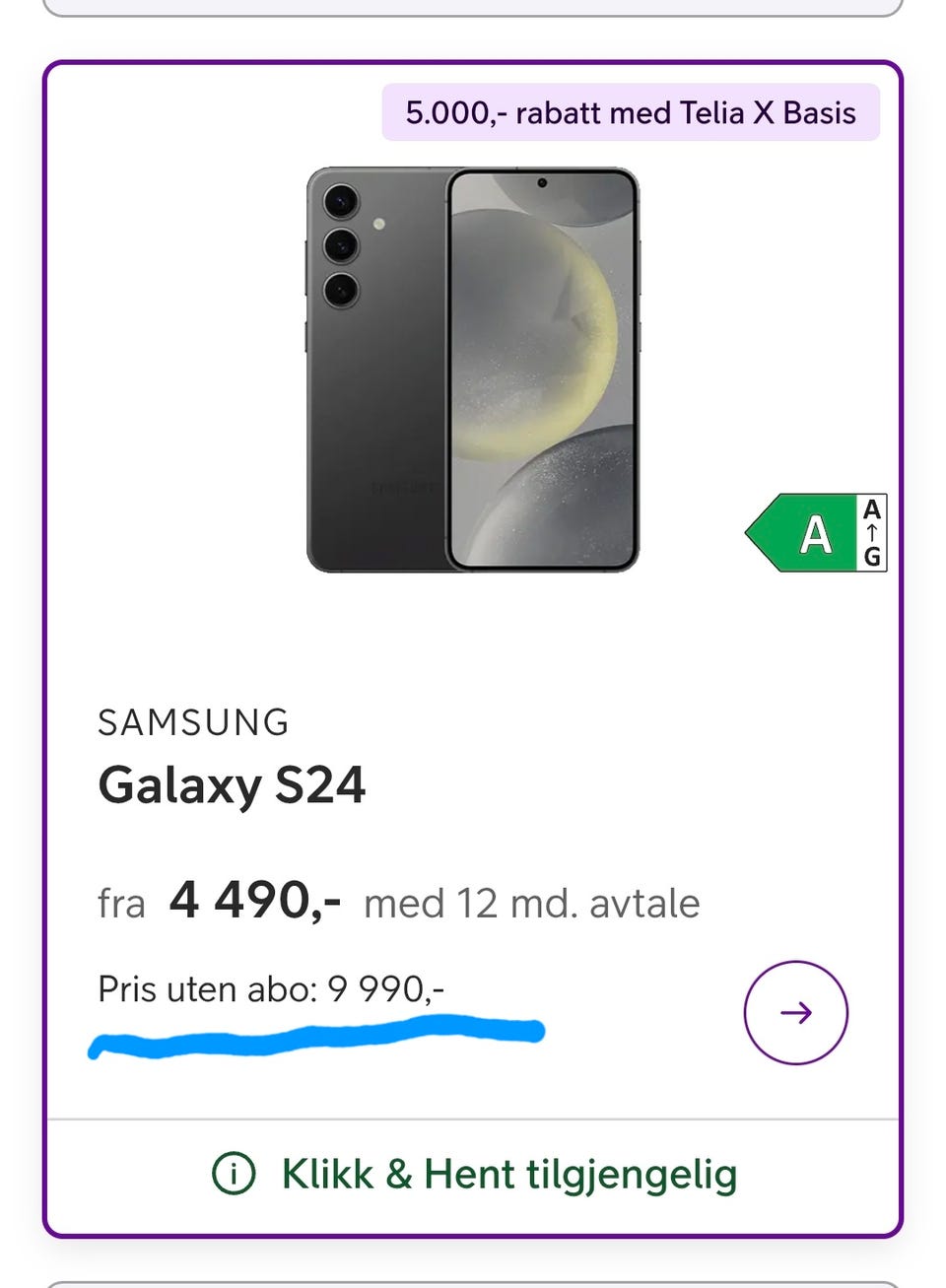Click the info icon beside Klikk & Hent
This screenshot has width=946, height=1288.
click(234, 1174)
